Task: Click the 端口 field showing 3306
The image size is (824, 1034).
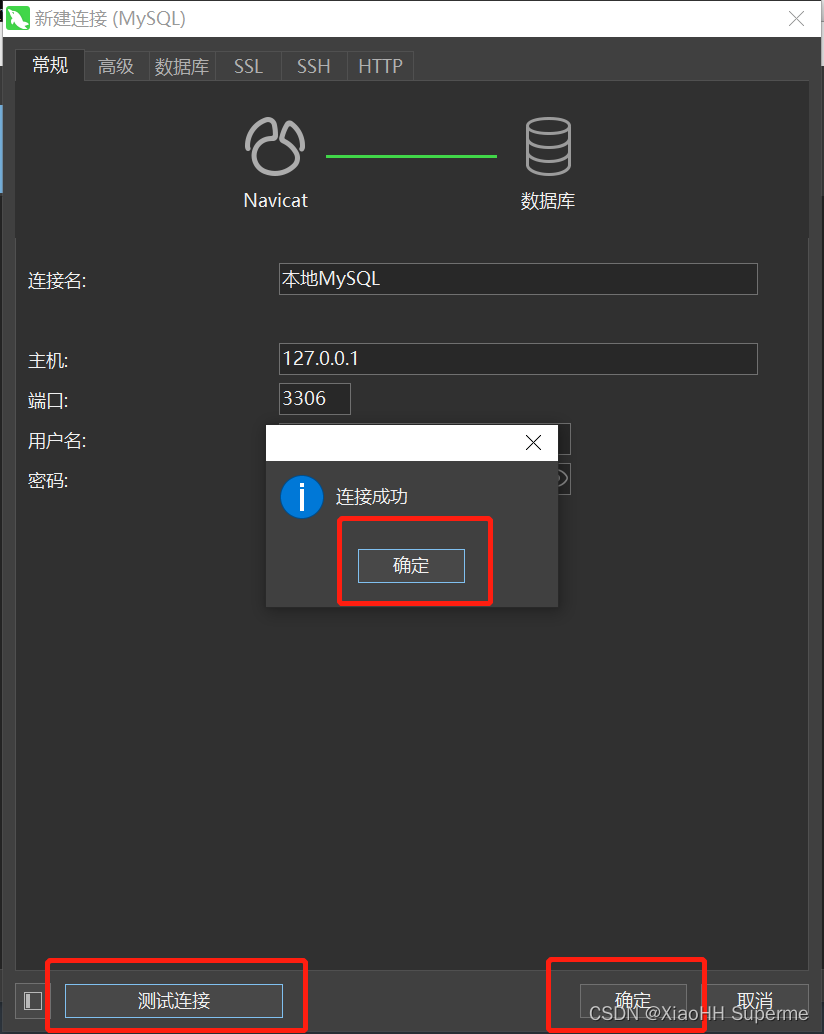Action: click(314, 399)
